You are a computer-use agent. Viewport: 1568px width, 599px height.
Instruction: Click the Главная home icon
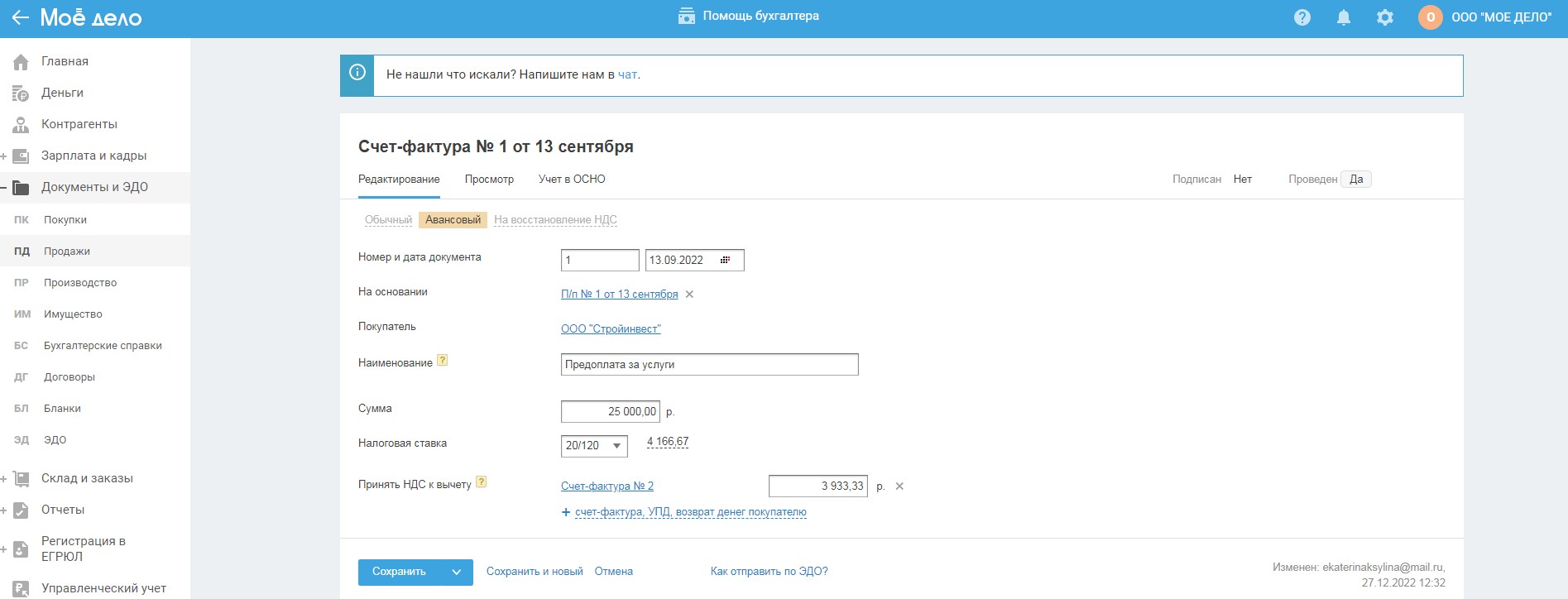(21, 61)
